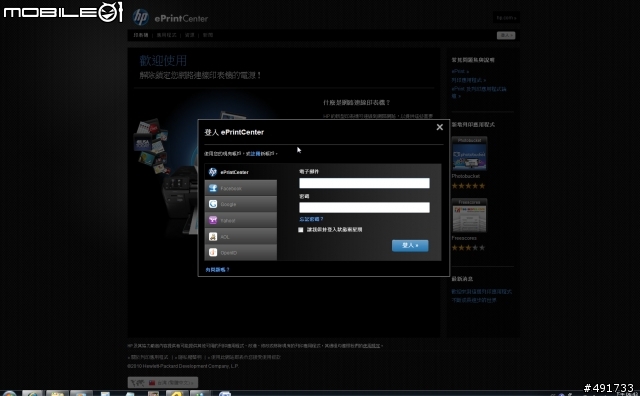This screenshot has height=396, width=640.
Task: Choose AOL as the login provider
Action: [241, 236]
